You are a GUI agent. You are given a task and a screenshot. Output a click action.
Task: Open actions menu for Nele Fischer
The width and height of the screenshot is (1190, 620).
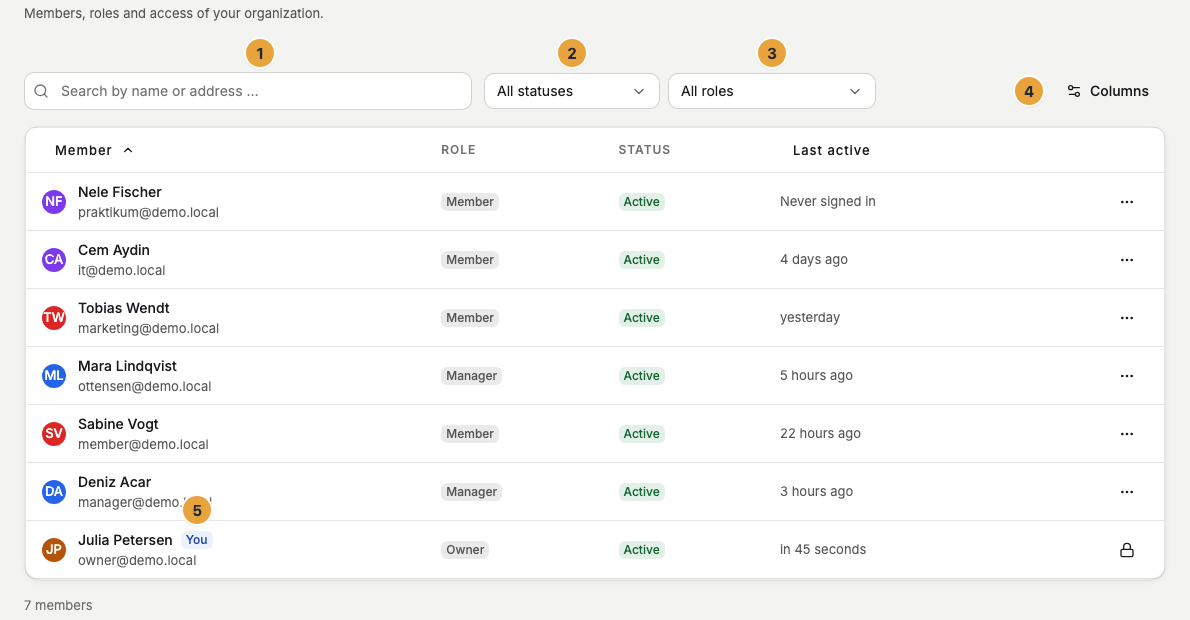(x=1126, y=202)
